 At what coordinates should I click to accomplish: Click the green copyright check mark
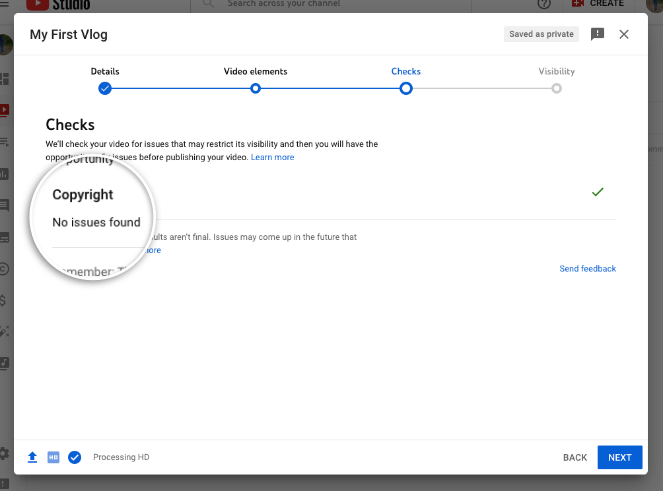pos(598,191)
